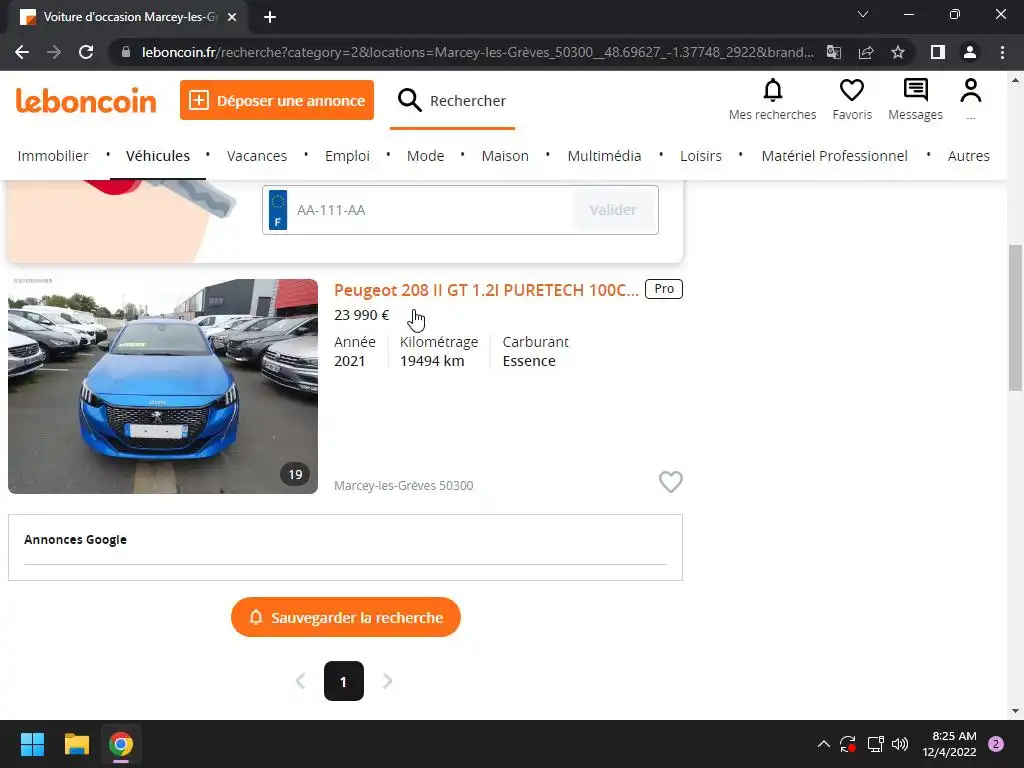Click the Pro badge on listing
The image size is (1024, 768).
coord(664,289)
